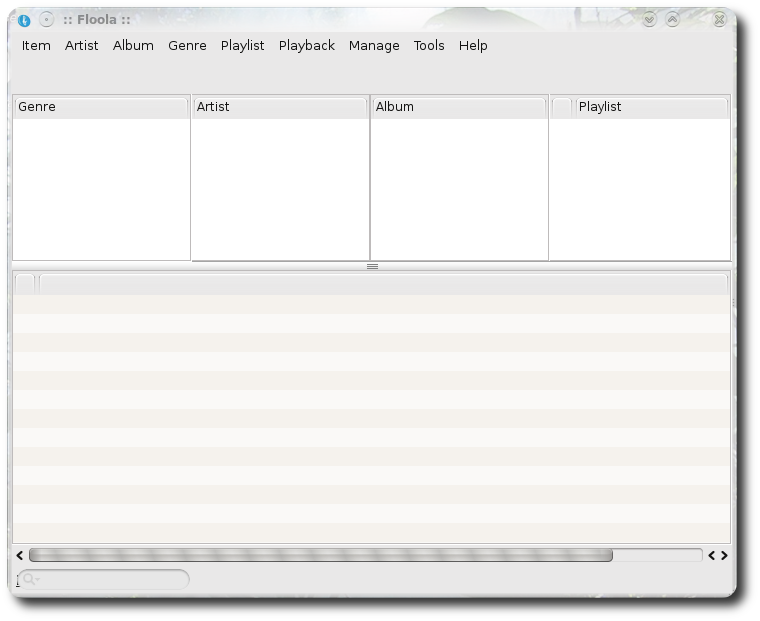Viewport: 760px width, 621px height.
Task: Click the search text field
Action: (x=103, y=580)
